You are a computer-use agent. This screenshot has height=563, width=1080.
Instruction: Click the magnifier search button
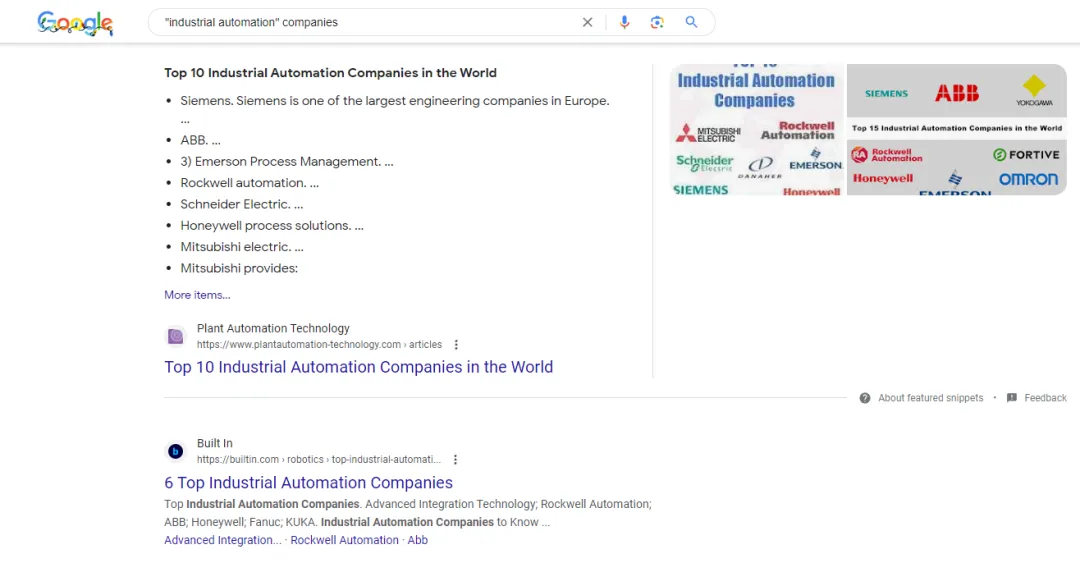(691, 22)
